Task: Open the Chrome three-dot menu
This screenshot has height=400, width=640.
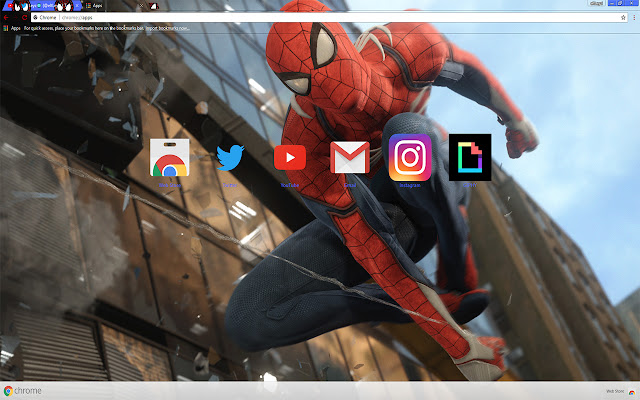Action: coord(634,18)
